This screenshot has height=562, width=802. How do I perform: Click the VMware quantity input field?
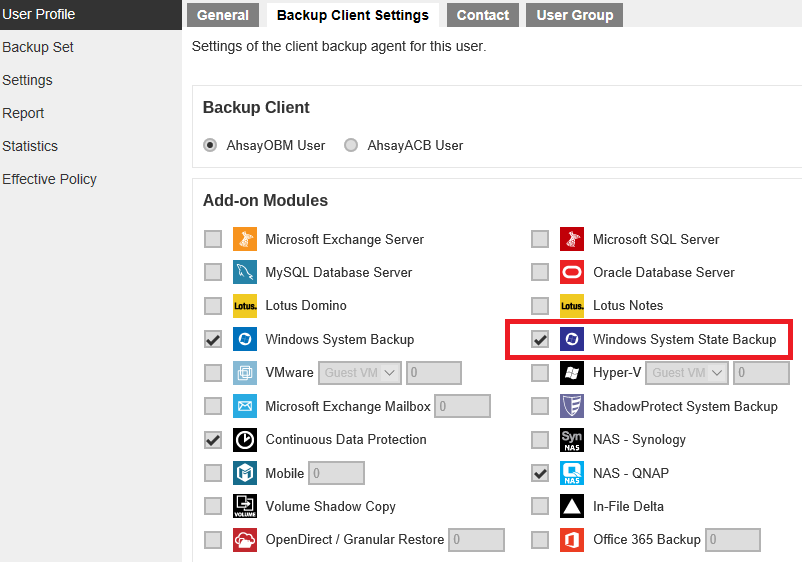(x=434, y=373)
